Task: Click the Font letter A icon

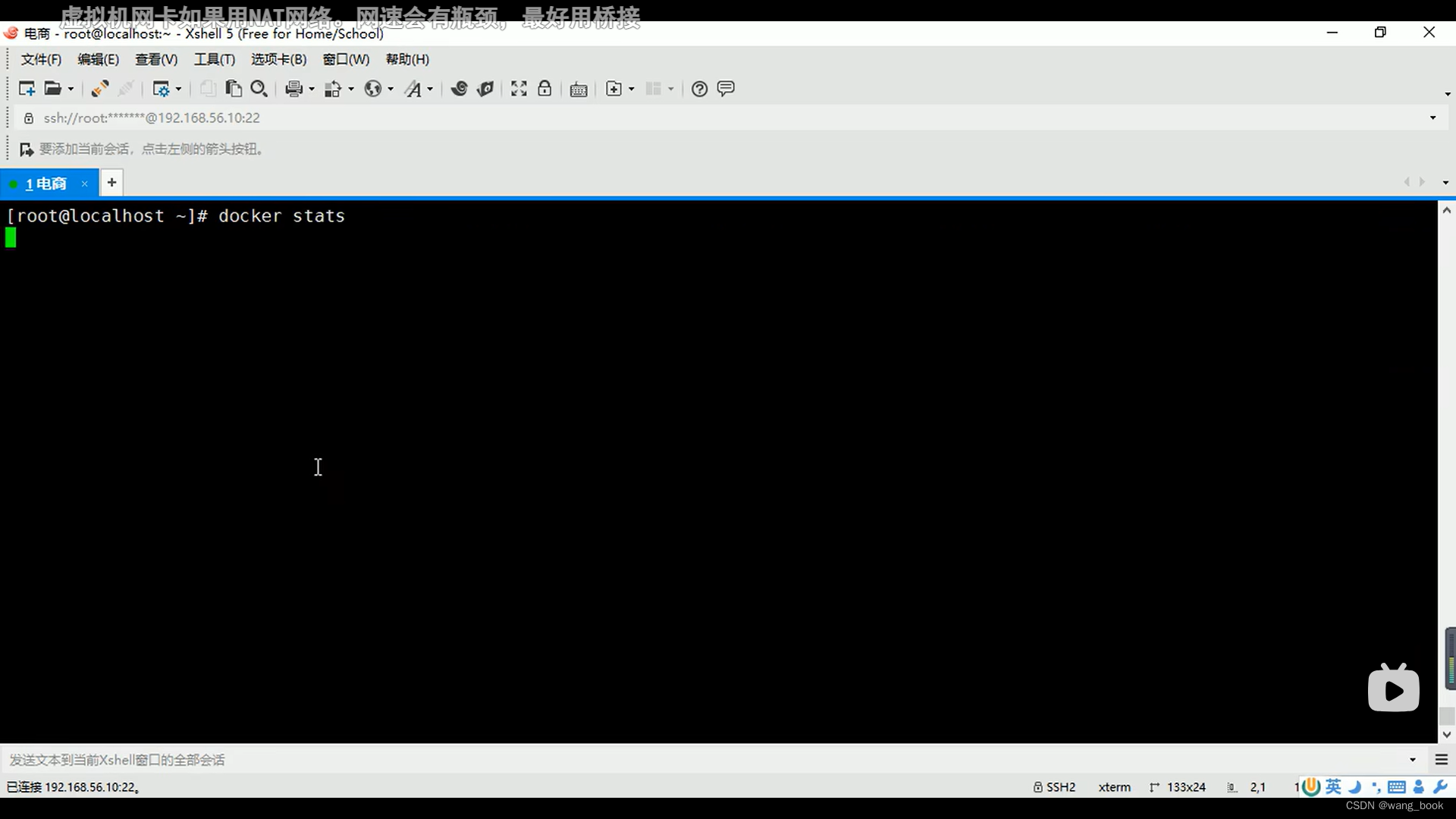Action: coord(413,89)
